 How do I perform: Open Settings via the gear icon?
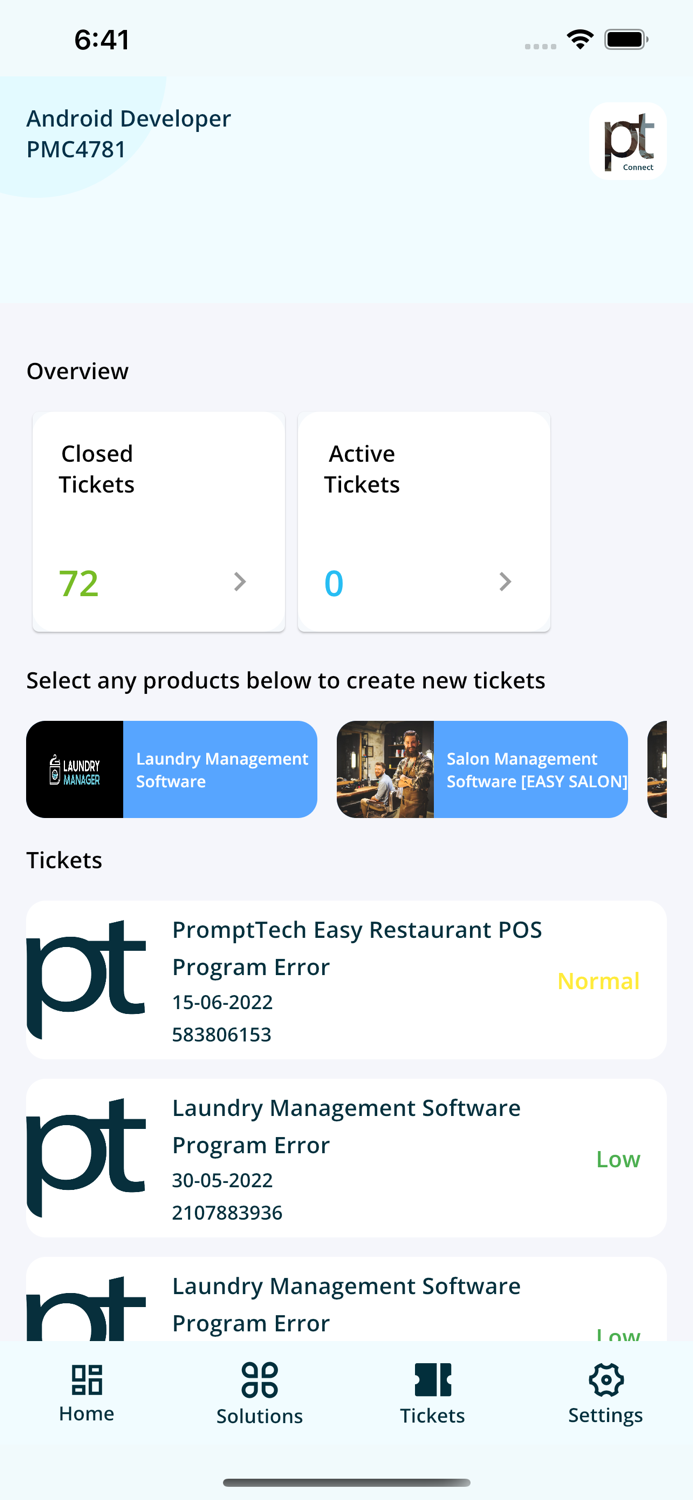point(605,1378)
